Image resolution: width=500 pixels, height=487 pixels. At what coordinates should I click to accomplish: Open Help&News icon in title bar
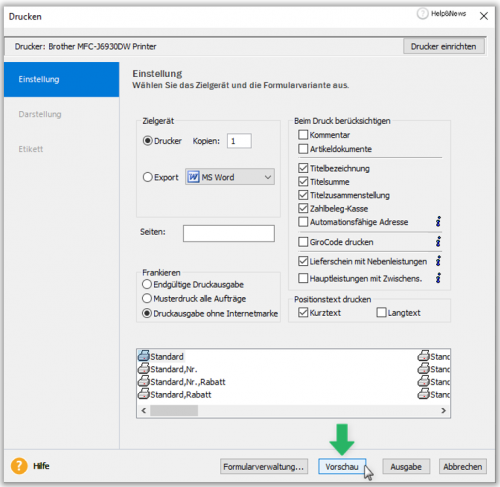(x=422, y=14)
